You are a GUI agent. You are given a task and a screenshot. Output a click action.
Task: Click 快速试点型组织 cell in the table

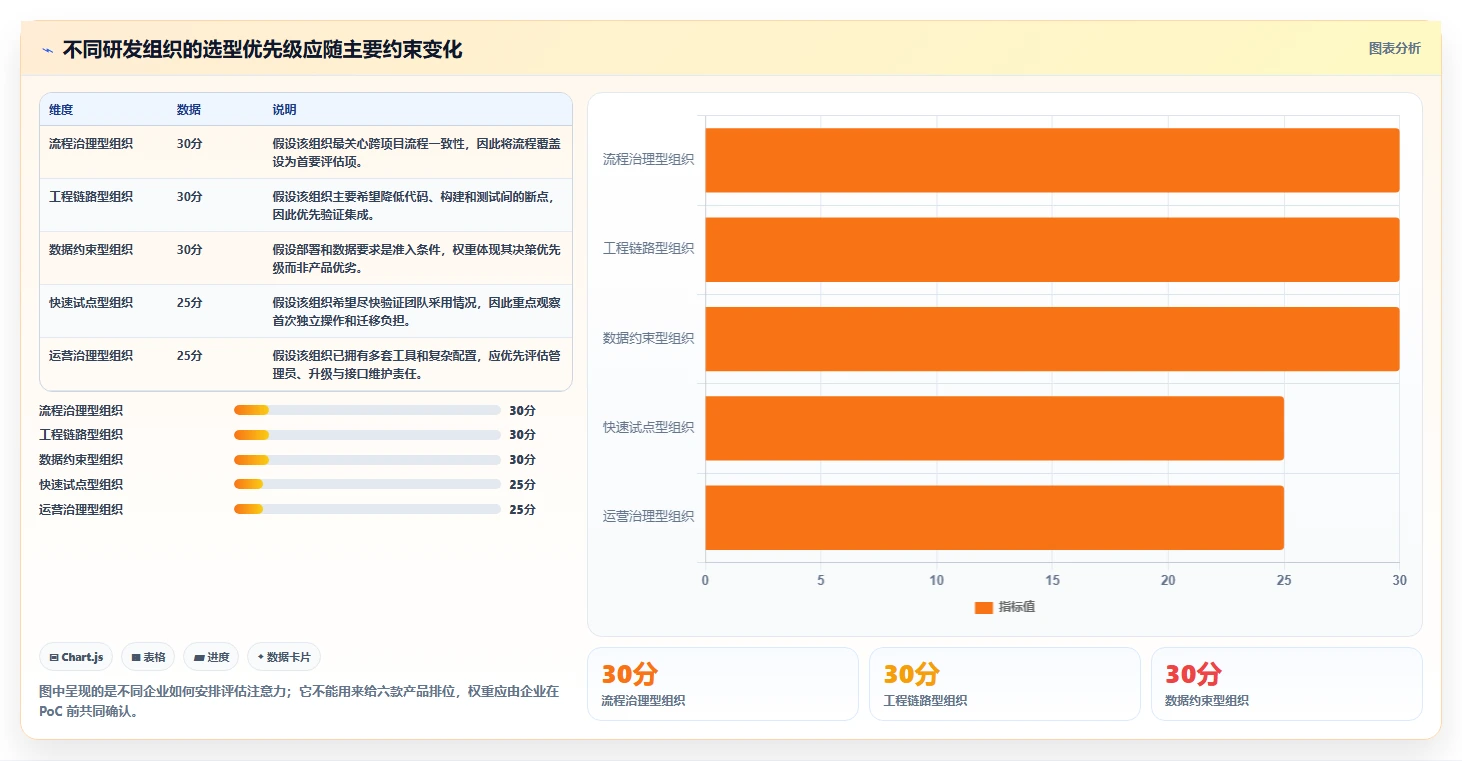coord(91,303)
